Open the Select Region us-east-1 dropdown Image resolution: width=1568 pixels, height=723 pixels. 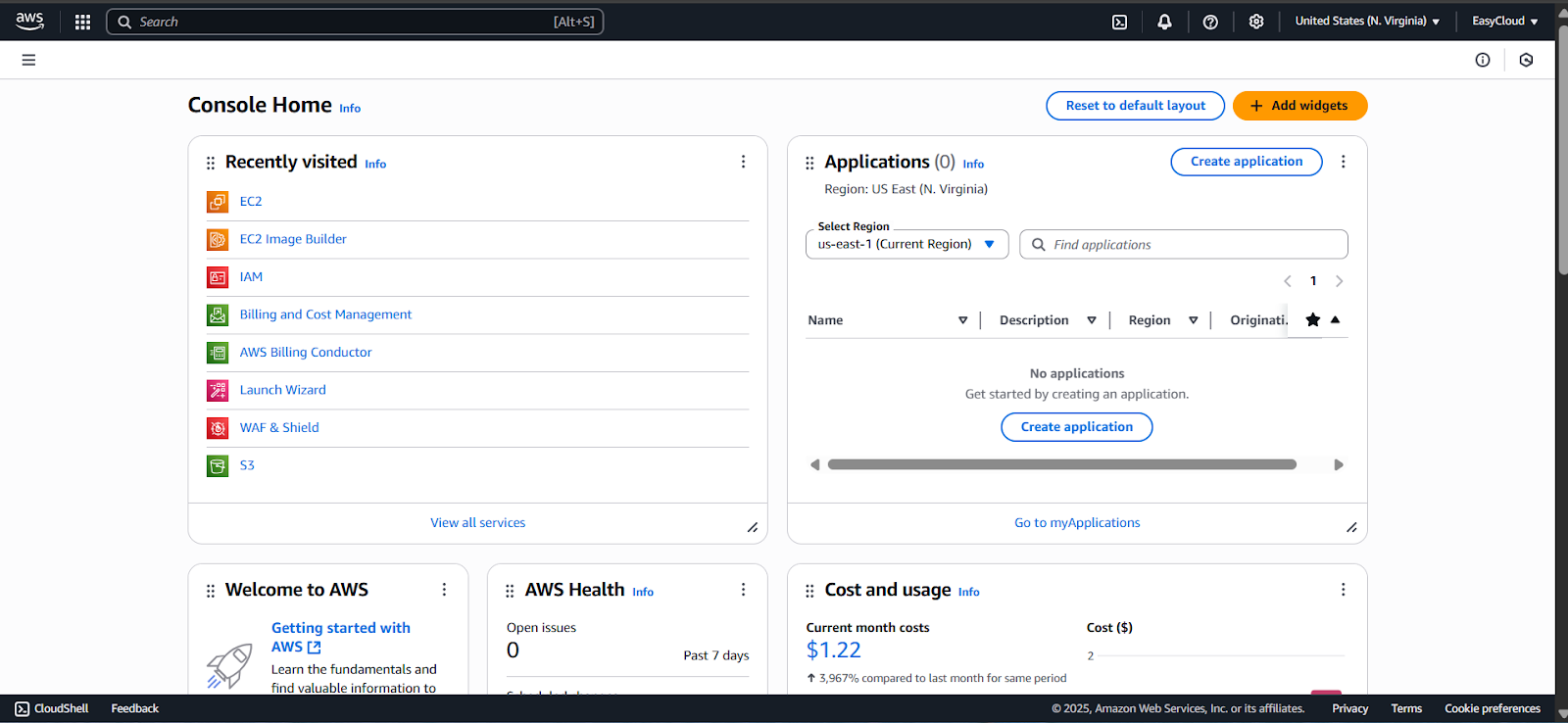tap(907, 244)
